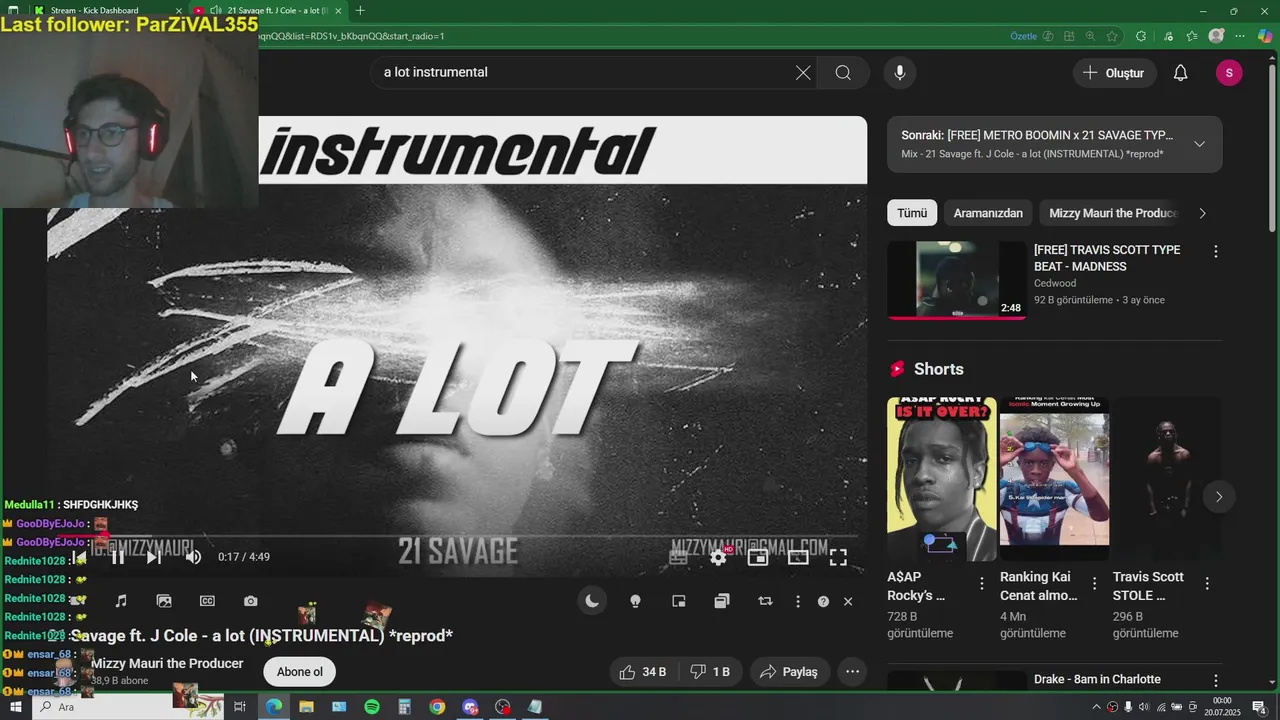Screen dimensions: 1280x720
Task: Open more actions ellipsis under video
Action: (x=852, y=672)
